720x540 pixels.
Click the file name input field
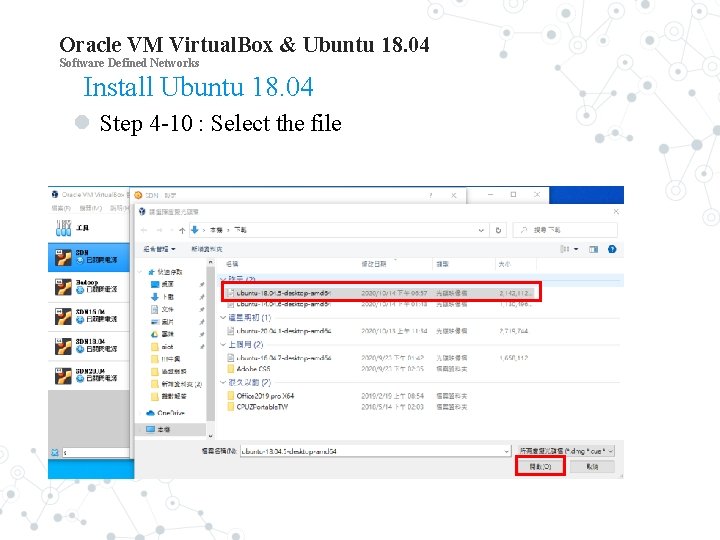pos(371,451)
